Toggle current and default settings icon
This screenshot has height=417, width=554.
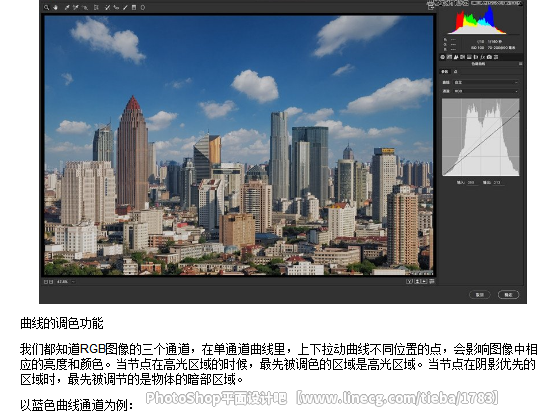432,281
